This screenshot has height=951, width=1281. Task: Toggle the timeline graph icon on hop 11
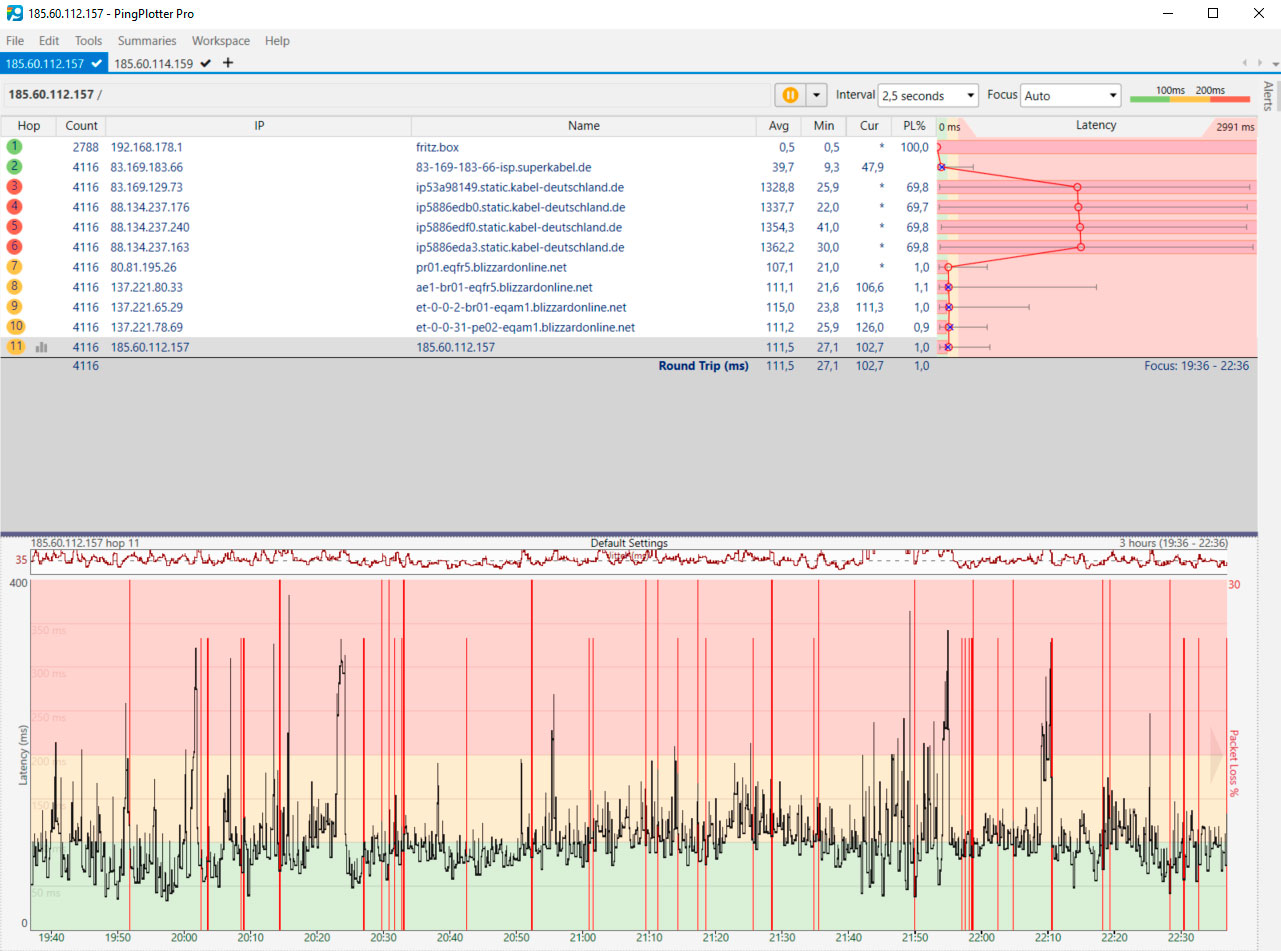click(41, 347)
